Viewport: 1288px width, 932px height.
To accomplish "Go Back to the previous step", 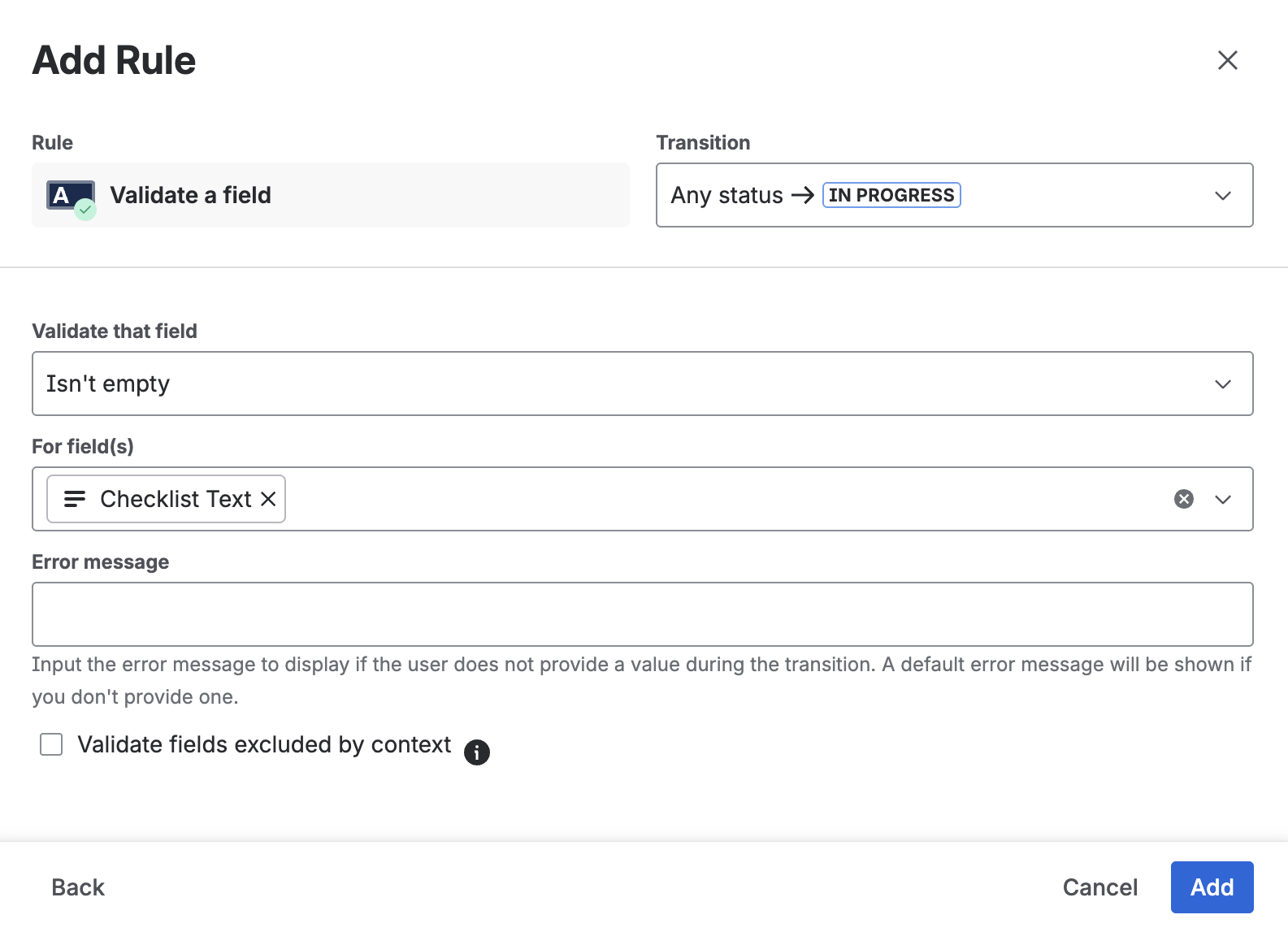I will tap(78, 887).
